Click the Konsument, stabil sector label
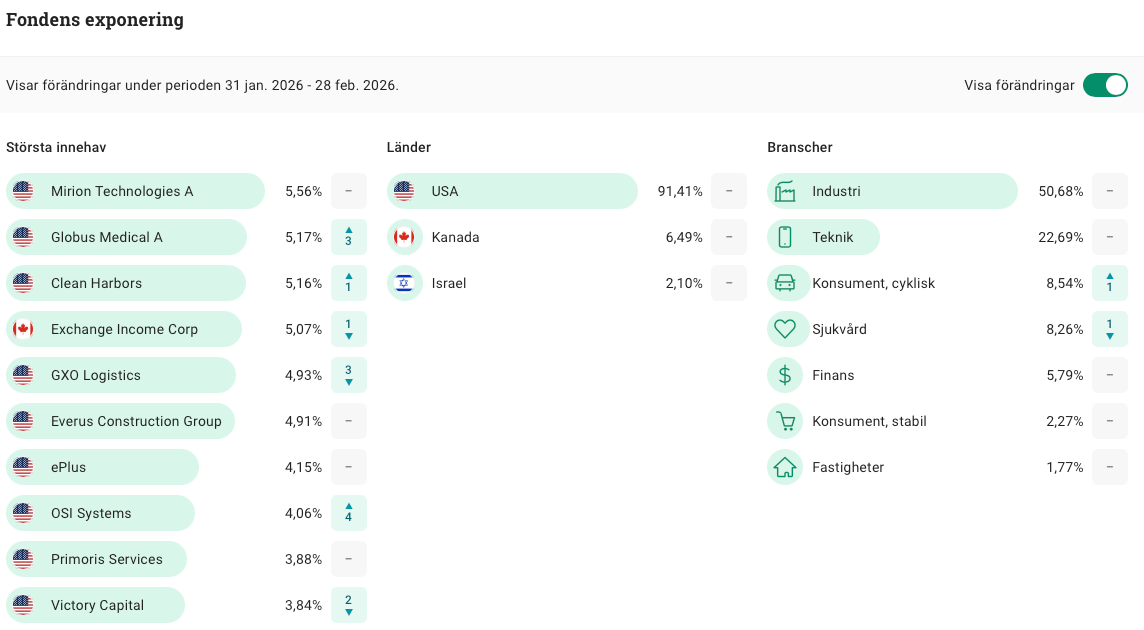 869,421
